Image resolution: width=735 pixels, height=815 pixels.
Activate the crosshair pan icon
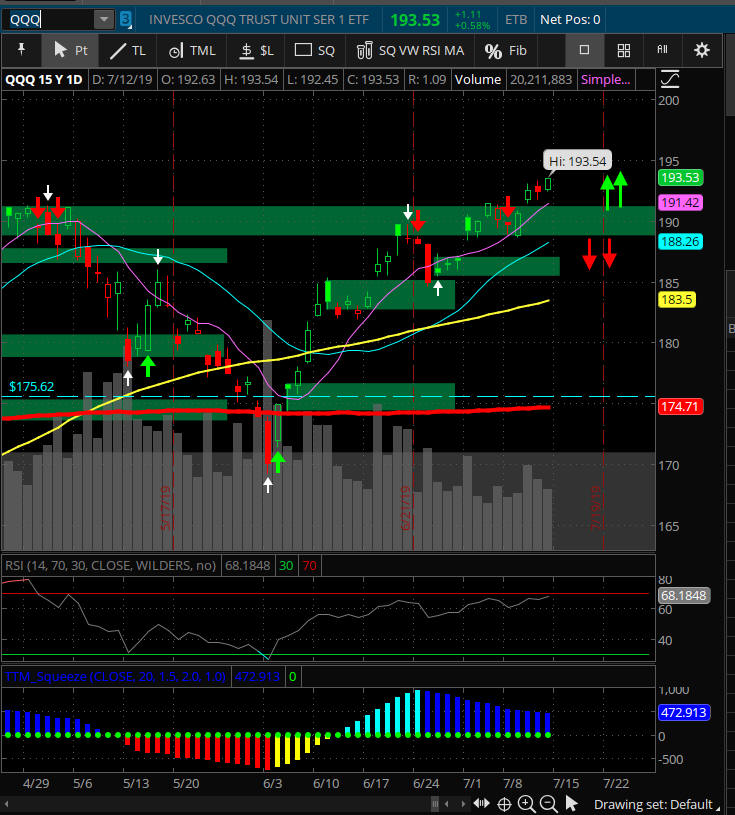click(x=505, y=804)
